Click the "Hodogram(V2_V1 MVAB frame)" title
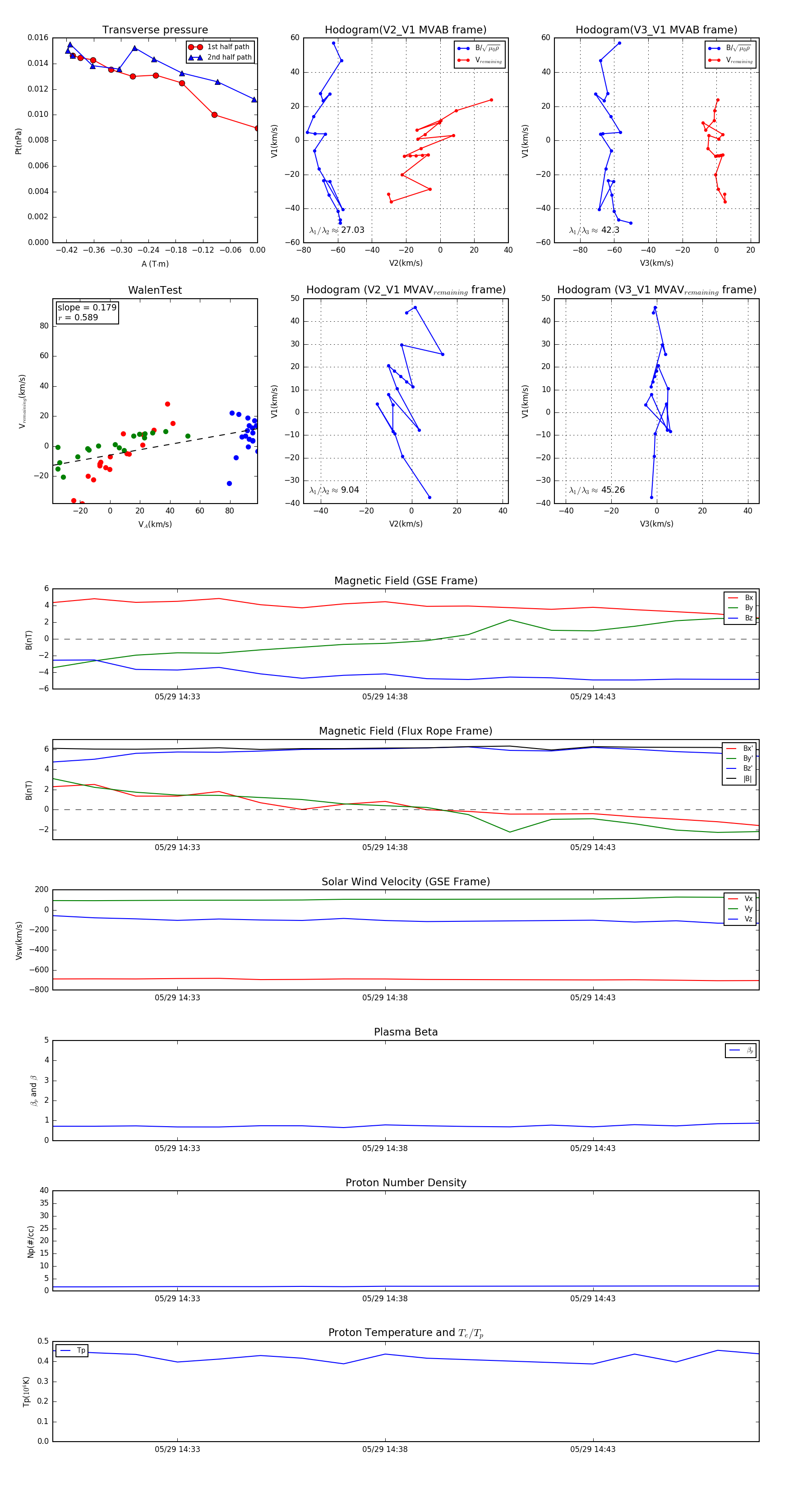This screenshot has height=1489, width=812. pos(406,30)
